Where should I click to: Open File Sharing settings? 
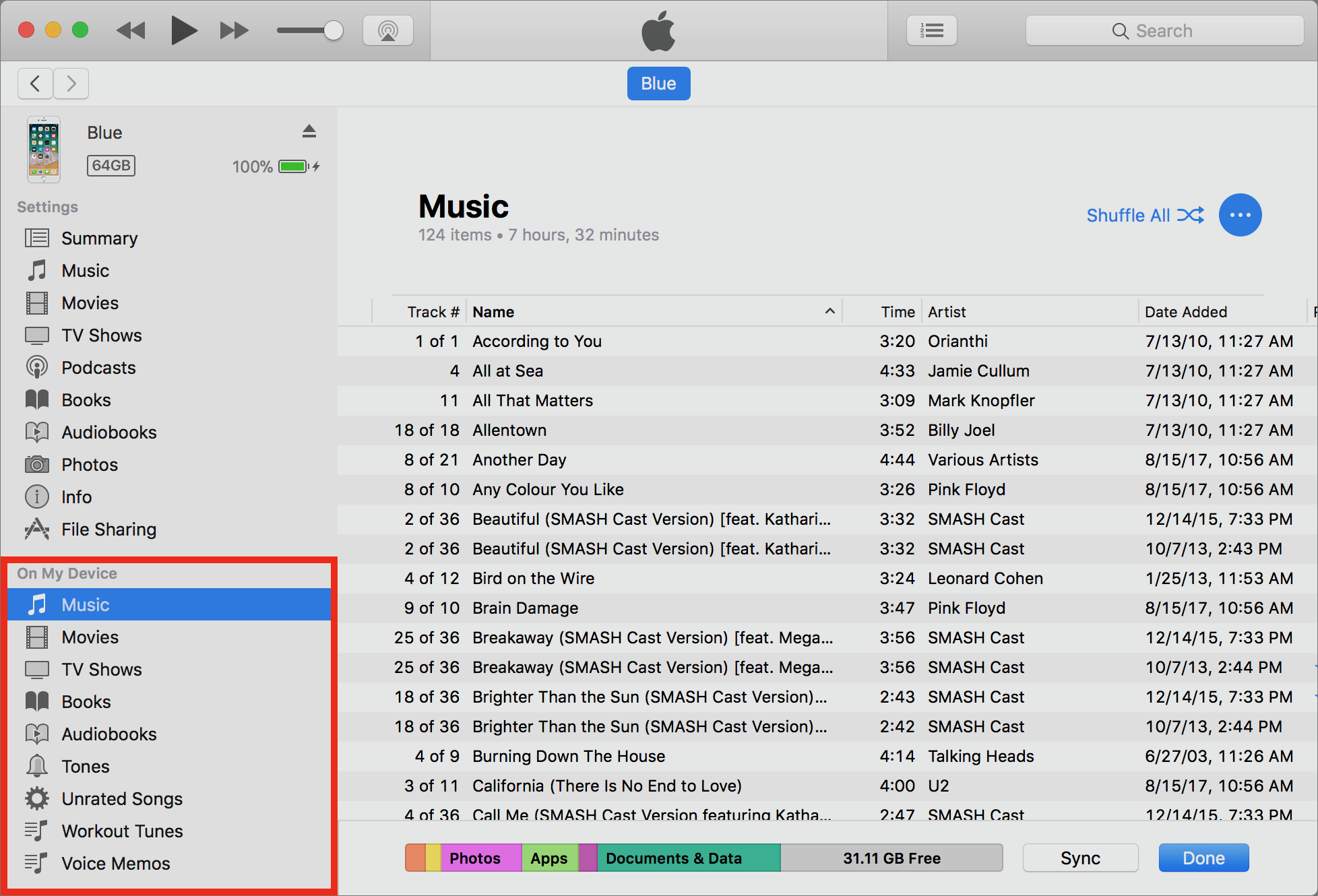coord(108,529)
